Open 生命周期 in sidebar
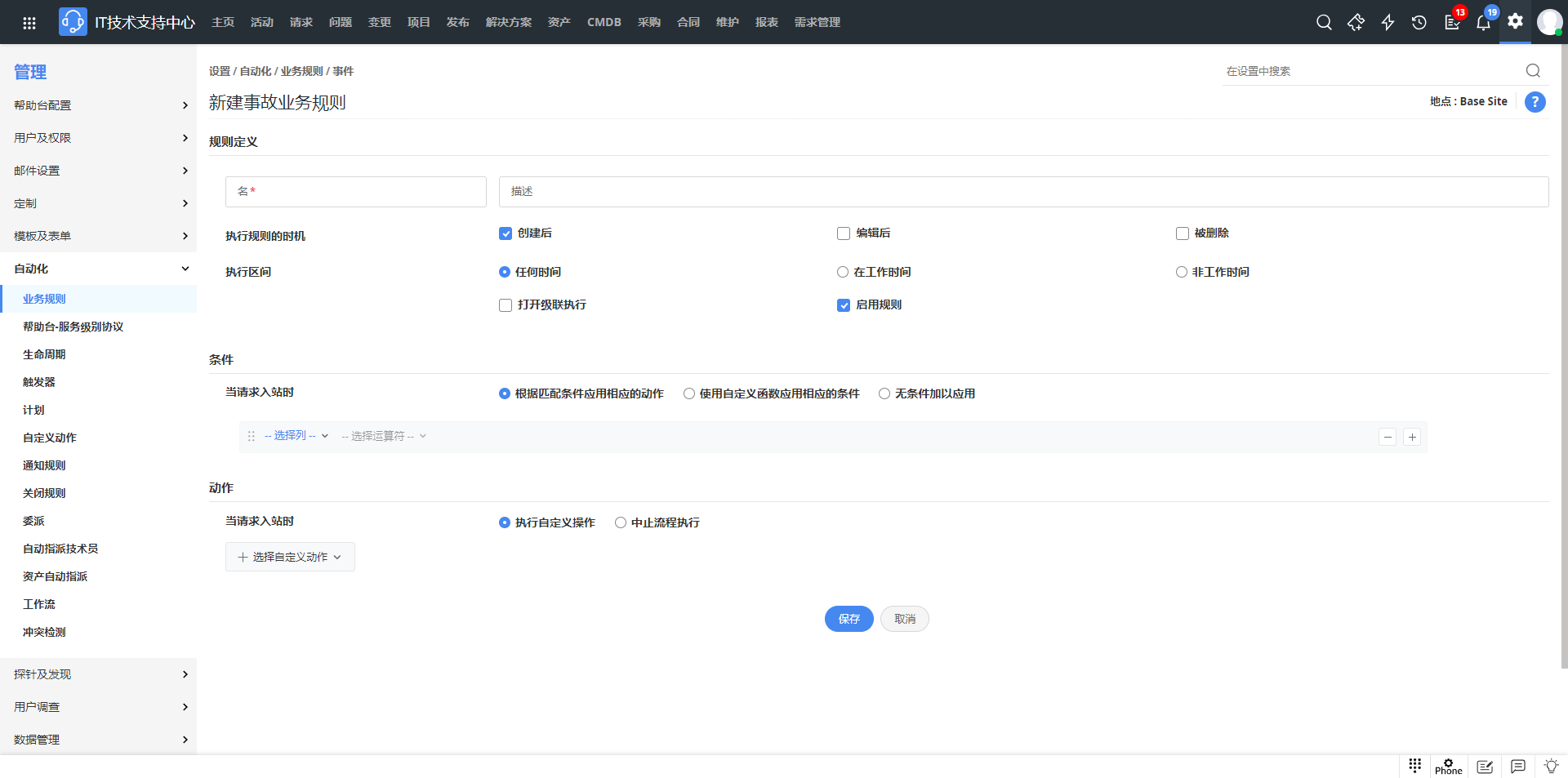Screen dimensions: 1568x778 (44, 354)
